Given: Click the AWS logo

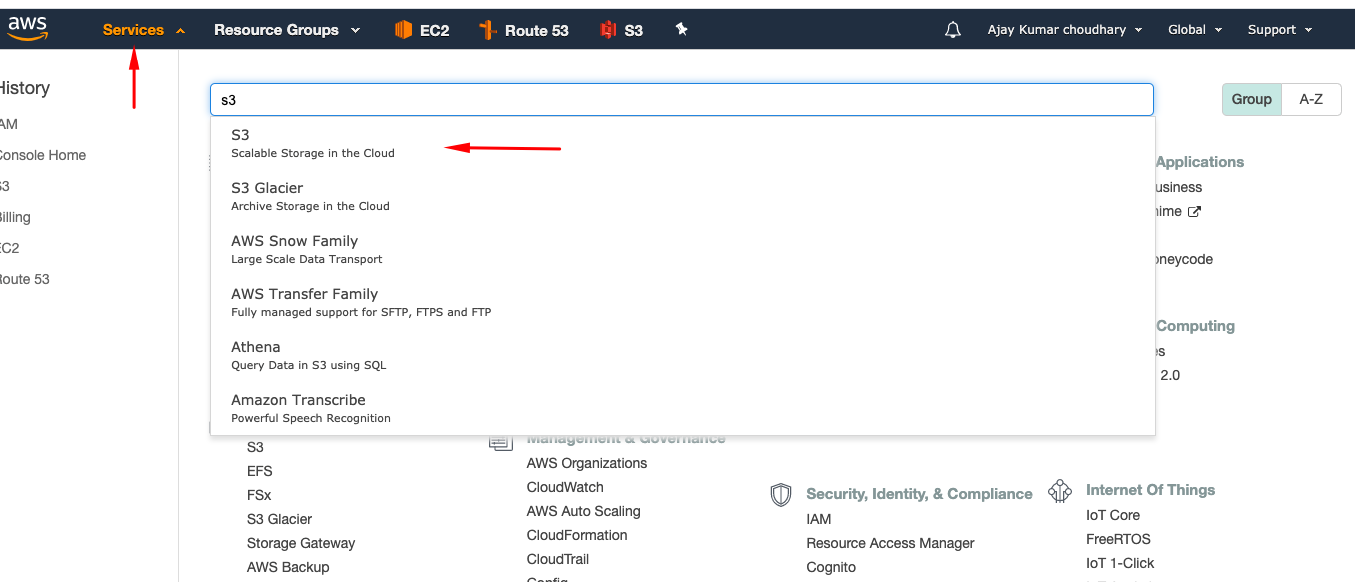Looking at the screenshot, I should tap(27, 29).
